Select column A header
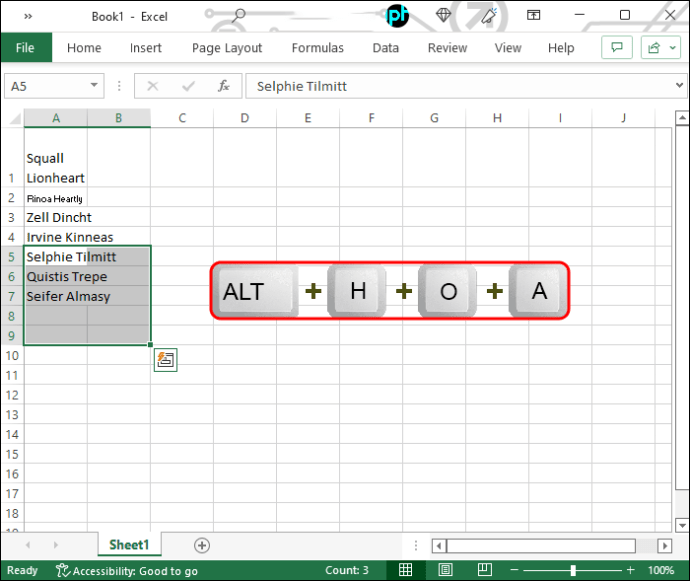 click(56, 118)
